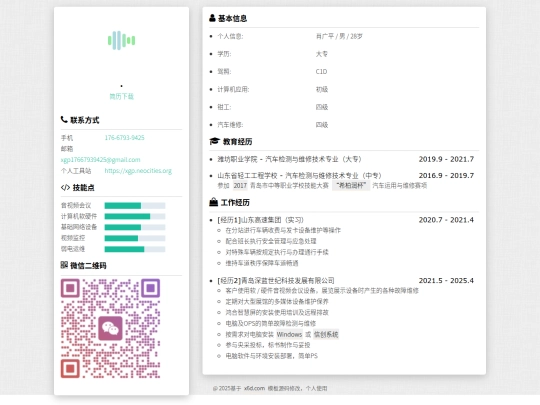Click the 个人信息 row label
Viewport: 540px width, 405px height.
coord(230,36)
